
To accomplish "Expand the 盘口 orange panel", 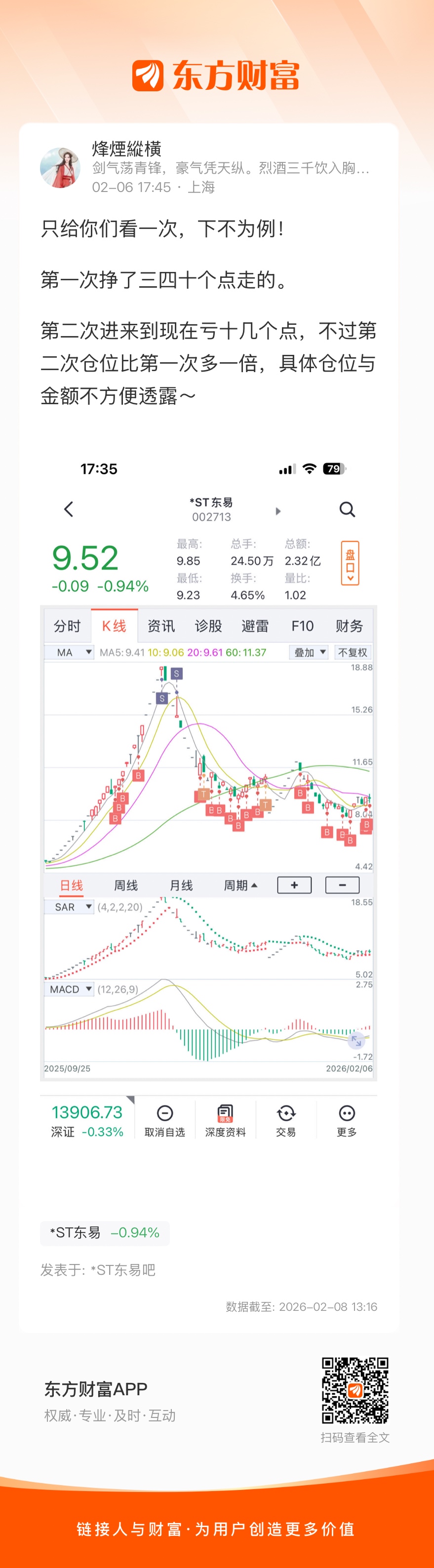I will point(350,563).
